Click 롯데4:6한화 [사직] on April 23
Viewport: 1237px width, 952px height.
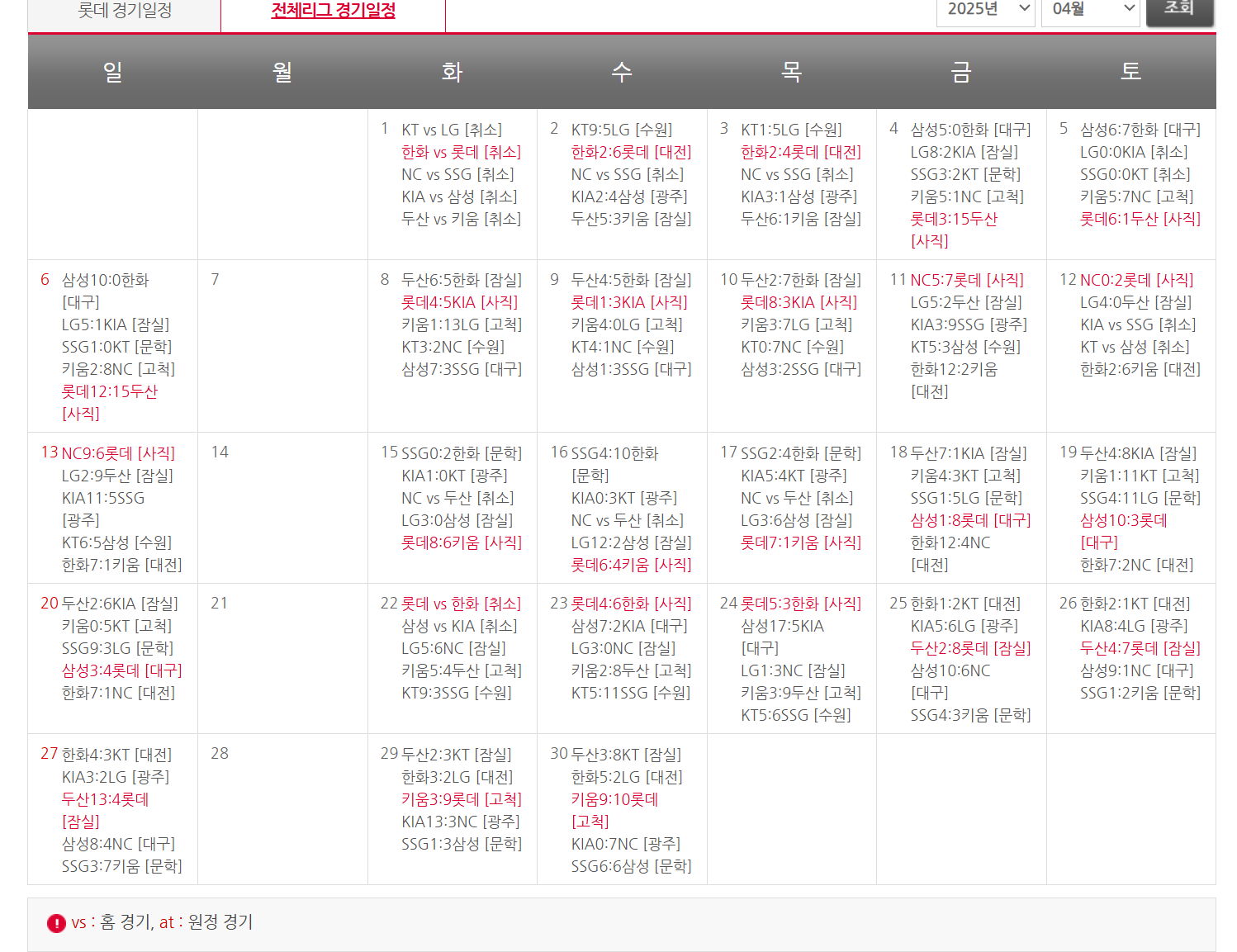click(632, 604)
